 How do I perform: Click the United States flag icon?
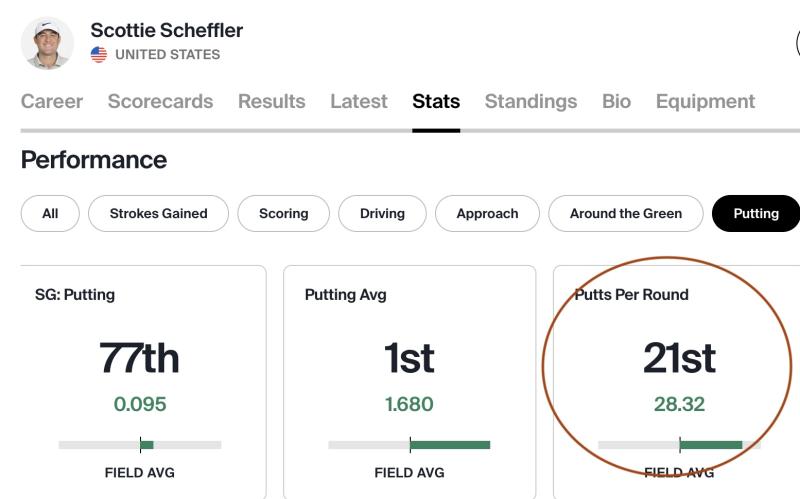(x=99, y=55)
